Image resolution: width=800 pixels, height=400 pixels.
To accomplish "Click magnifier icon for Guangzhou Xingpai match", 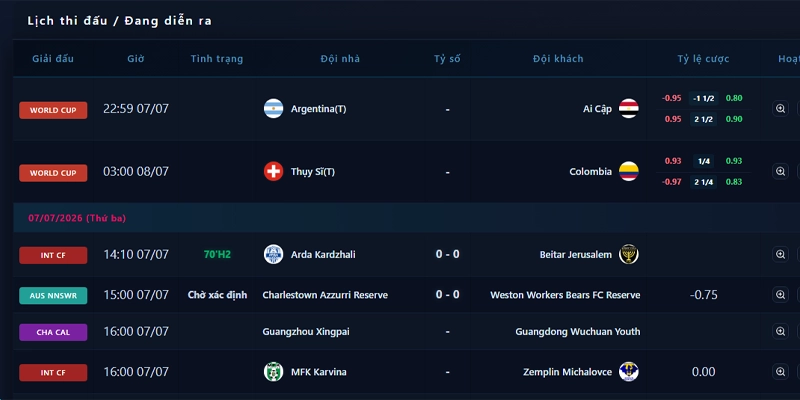I will point(780,332).
